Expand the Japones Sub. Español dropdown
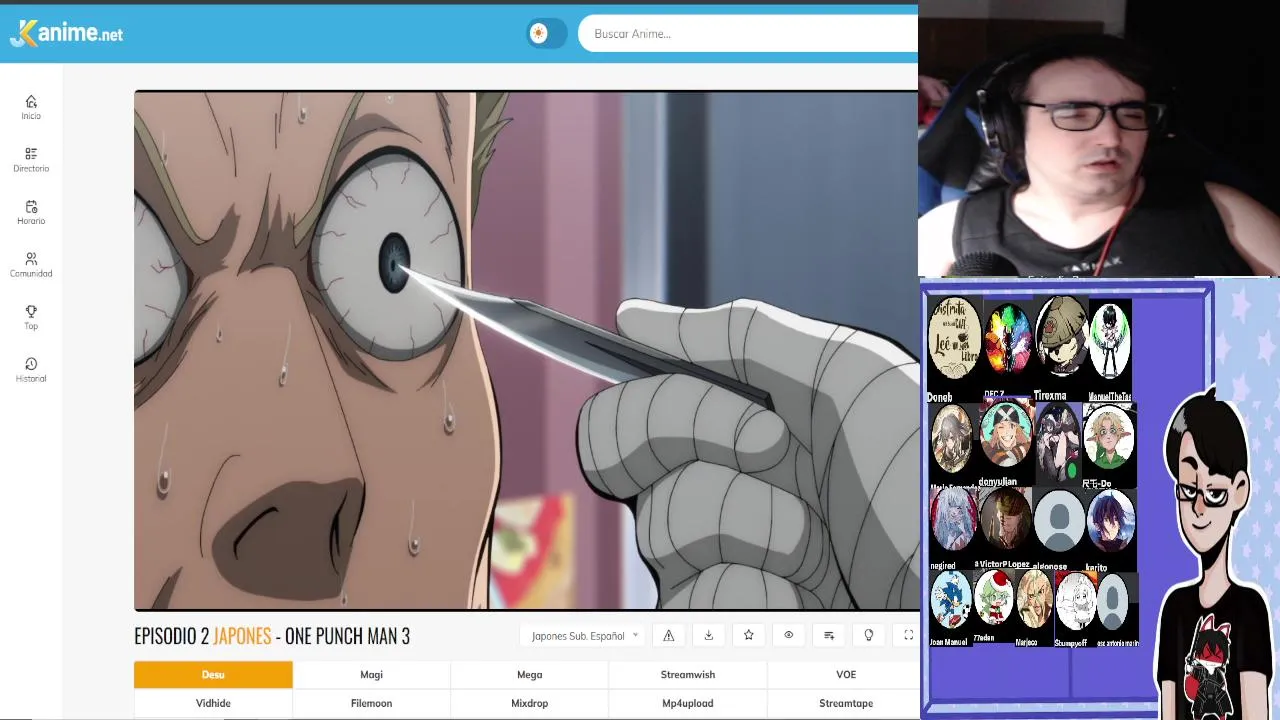Viewport: 1280px width, 720px height. (x=584, y=636)
